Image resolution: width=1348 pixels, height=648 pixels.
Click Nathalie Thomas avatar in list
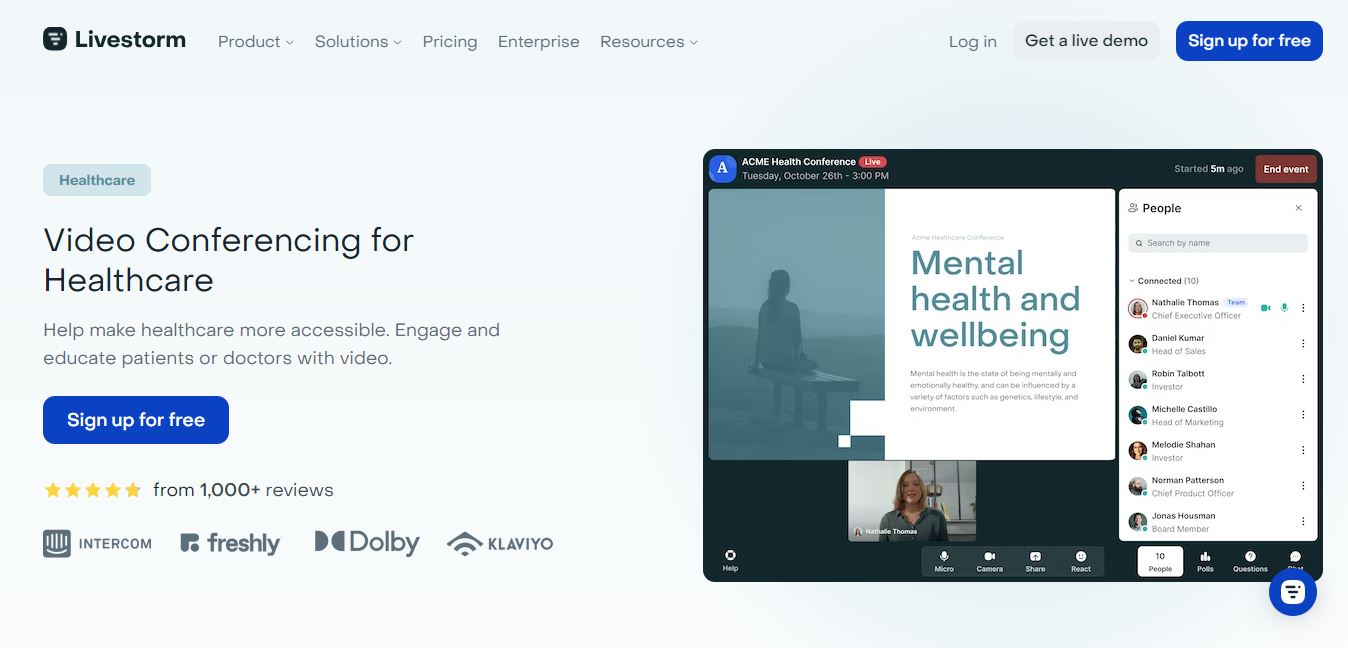pyautogui.click(x=1137, y=309)
